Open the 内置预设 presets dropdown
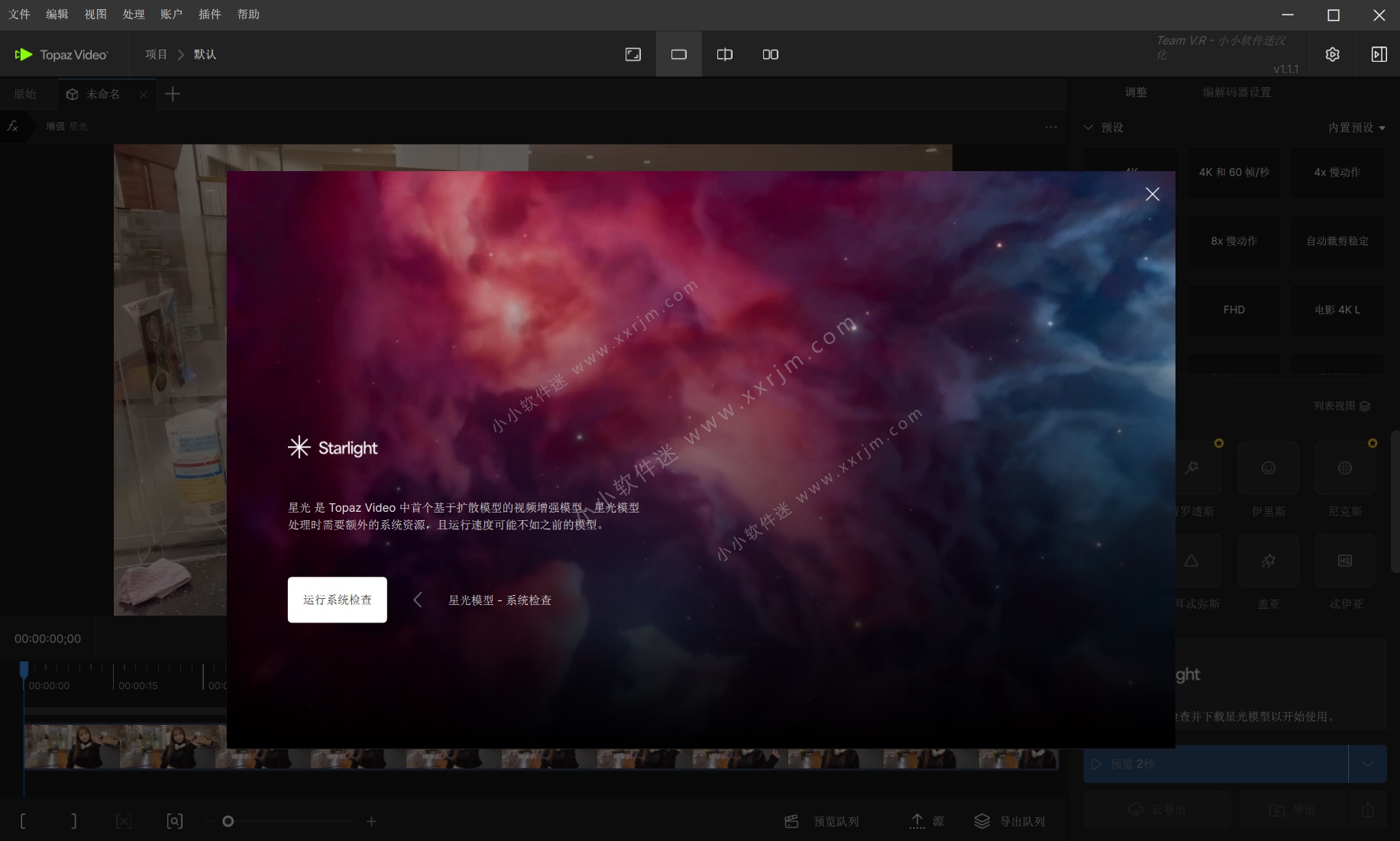The height and width of the screenshot is (841, 1400). pyautogui.click(x=1356, y=128)
